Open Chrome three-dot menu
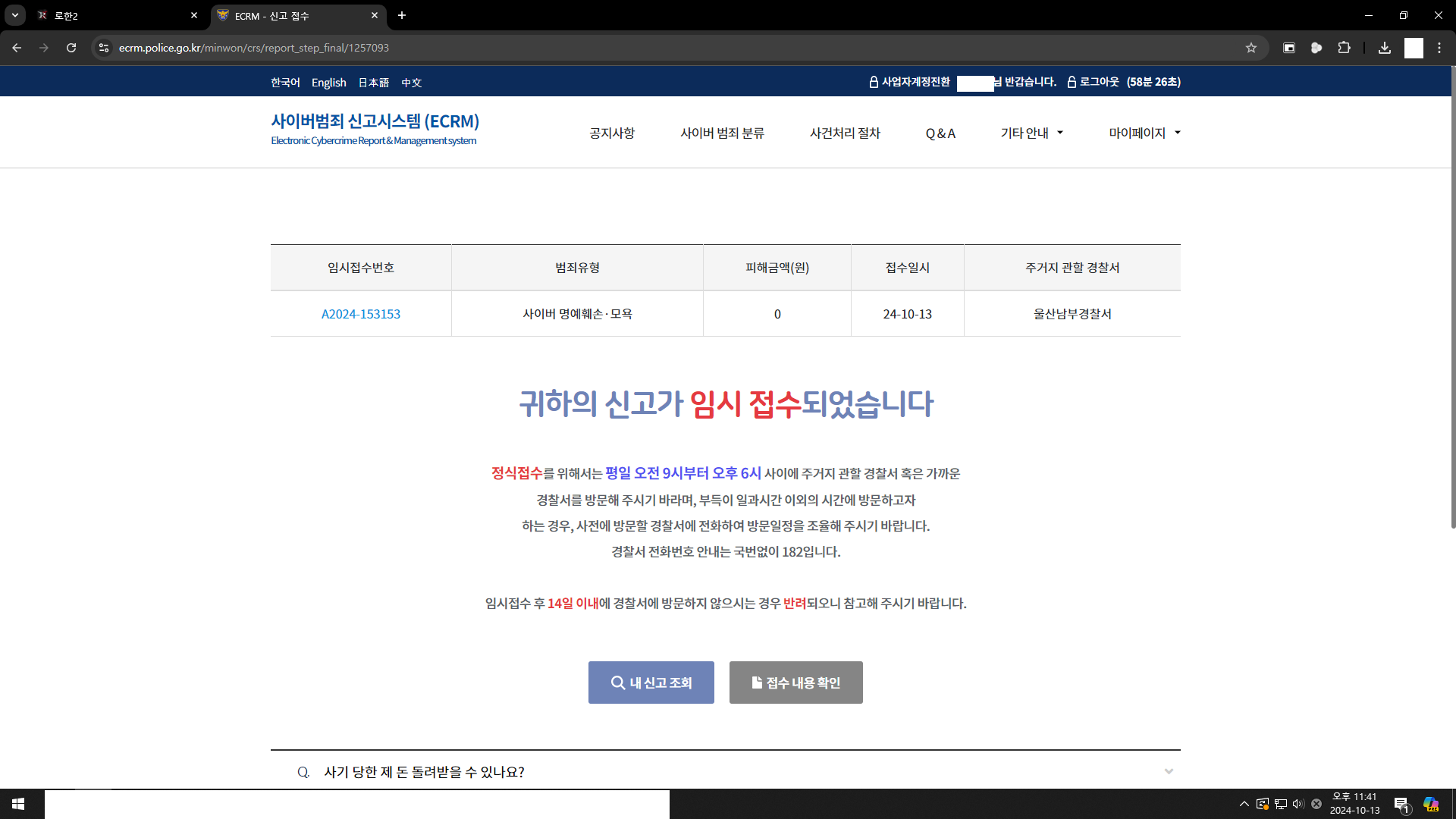Viewport: 1456px width, 819px height. [1439, 48]
